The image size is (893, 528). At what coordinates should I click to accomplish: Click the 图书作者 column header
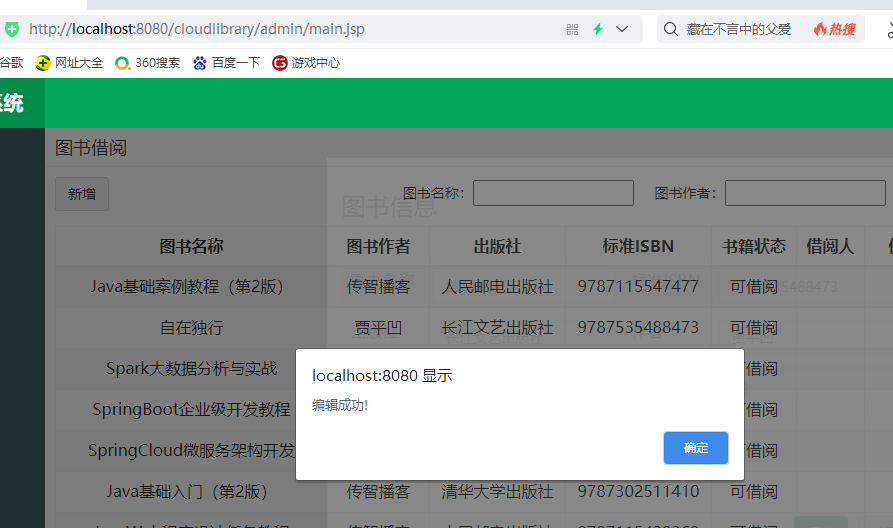[378, 246]
